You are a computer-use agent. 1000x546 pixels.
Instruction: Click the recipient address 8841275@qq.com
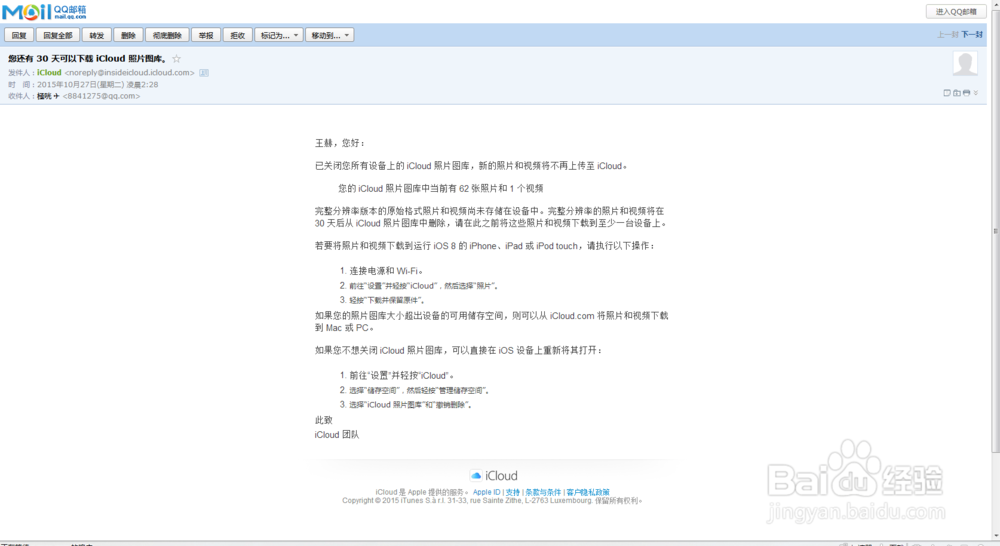pos(101,96)
